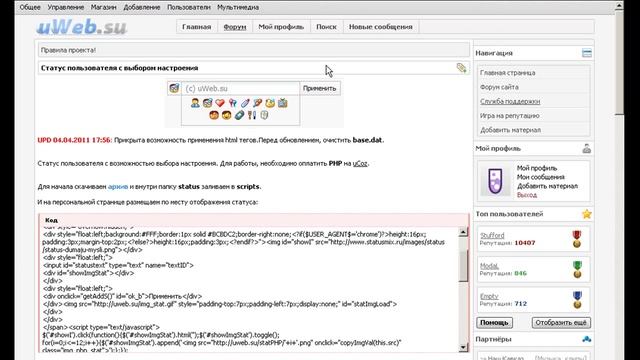Open Modal's user profile link
Viewport: 640px width, 360px height.
[x=489, y=266]
